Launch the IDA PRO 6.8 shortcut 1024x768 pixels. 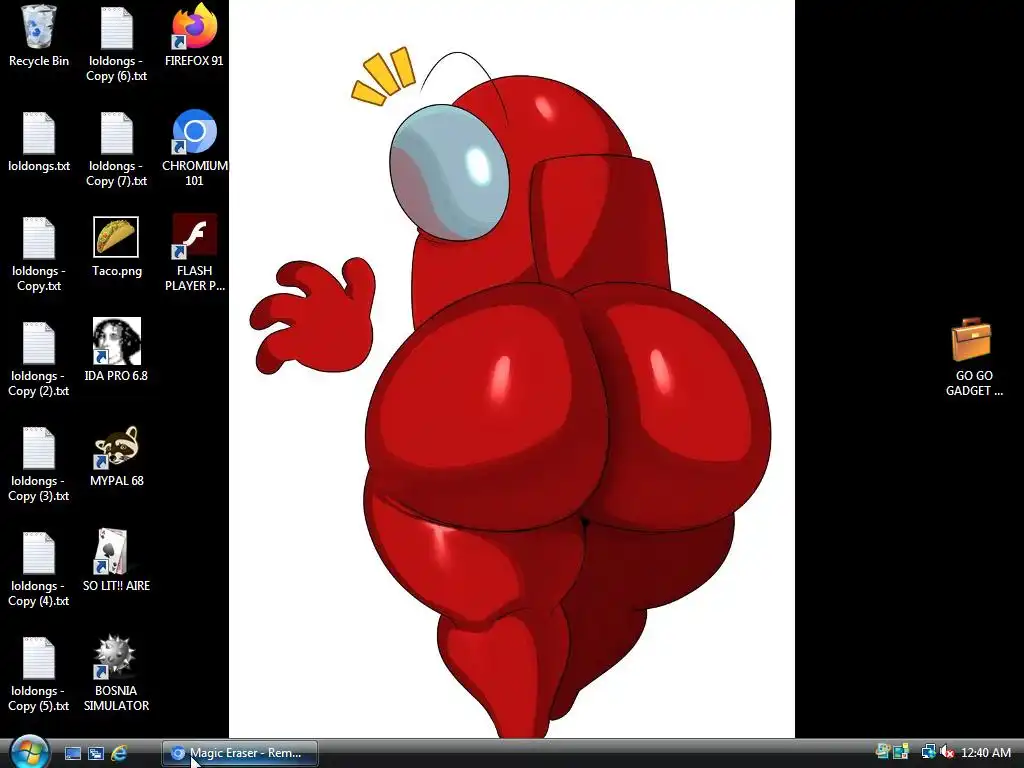pos(116,350)
